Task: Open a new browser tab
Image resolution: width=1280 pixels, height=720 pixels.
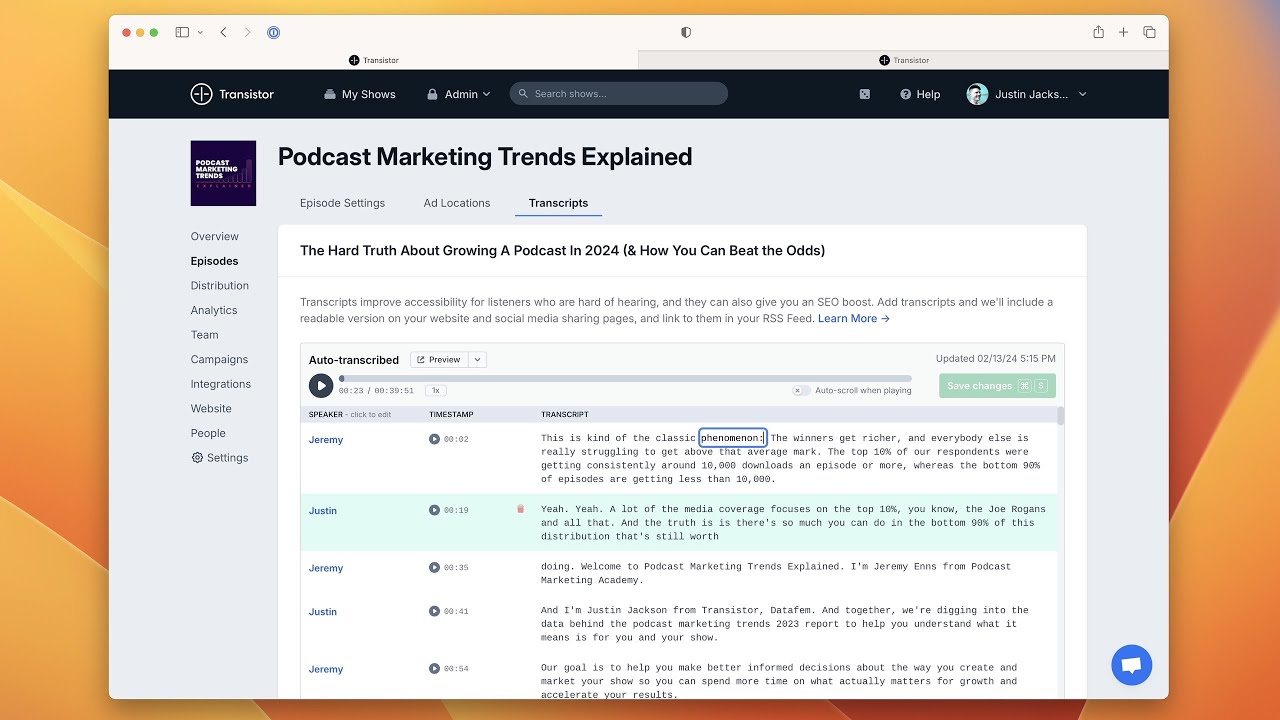Action: tap(1123, 32)
